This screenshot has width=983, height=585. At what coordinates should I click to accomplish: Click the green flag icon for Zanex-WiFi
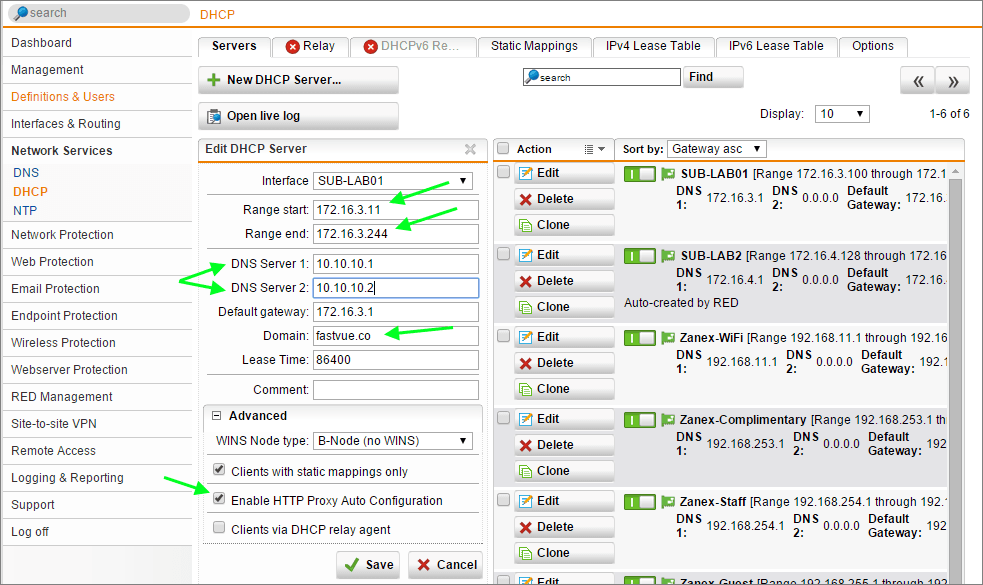[668, 338]
